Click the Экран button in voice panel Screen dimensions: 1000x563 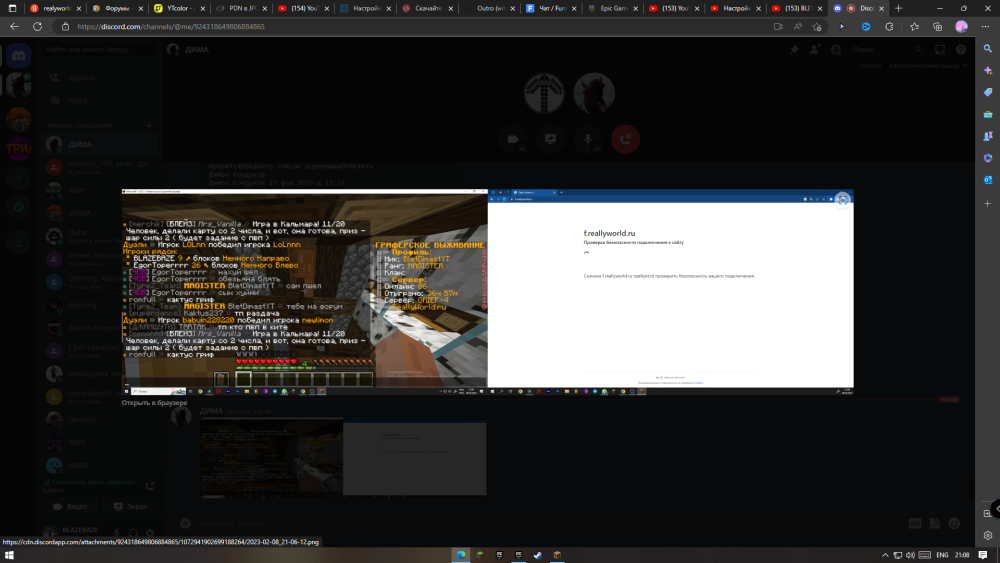[x=131, y=506]
